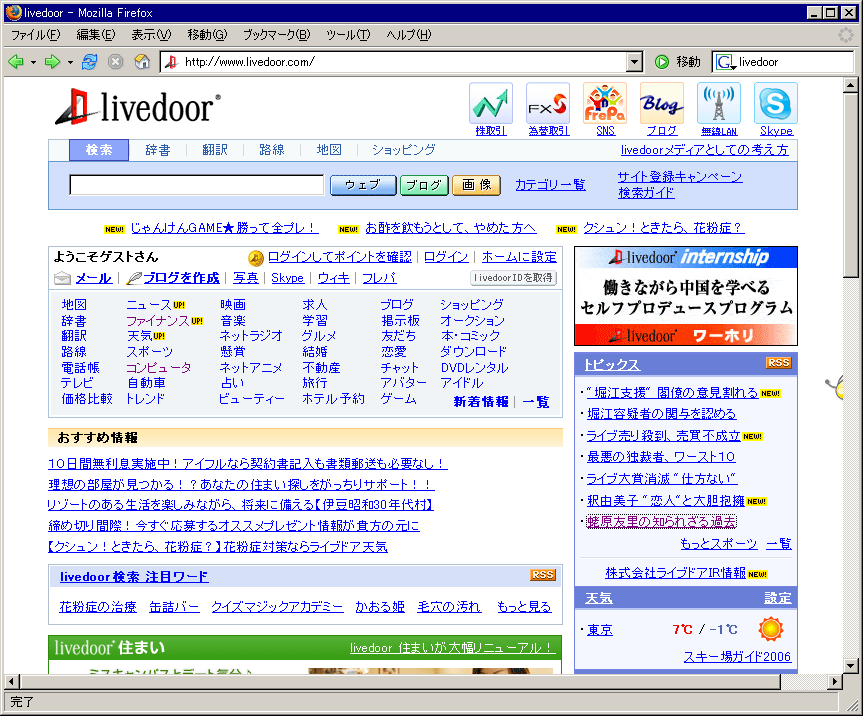Click the livedoor favicon in the address bar
This screenshot has height=716, width=863.
[172, 62]
